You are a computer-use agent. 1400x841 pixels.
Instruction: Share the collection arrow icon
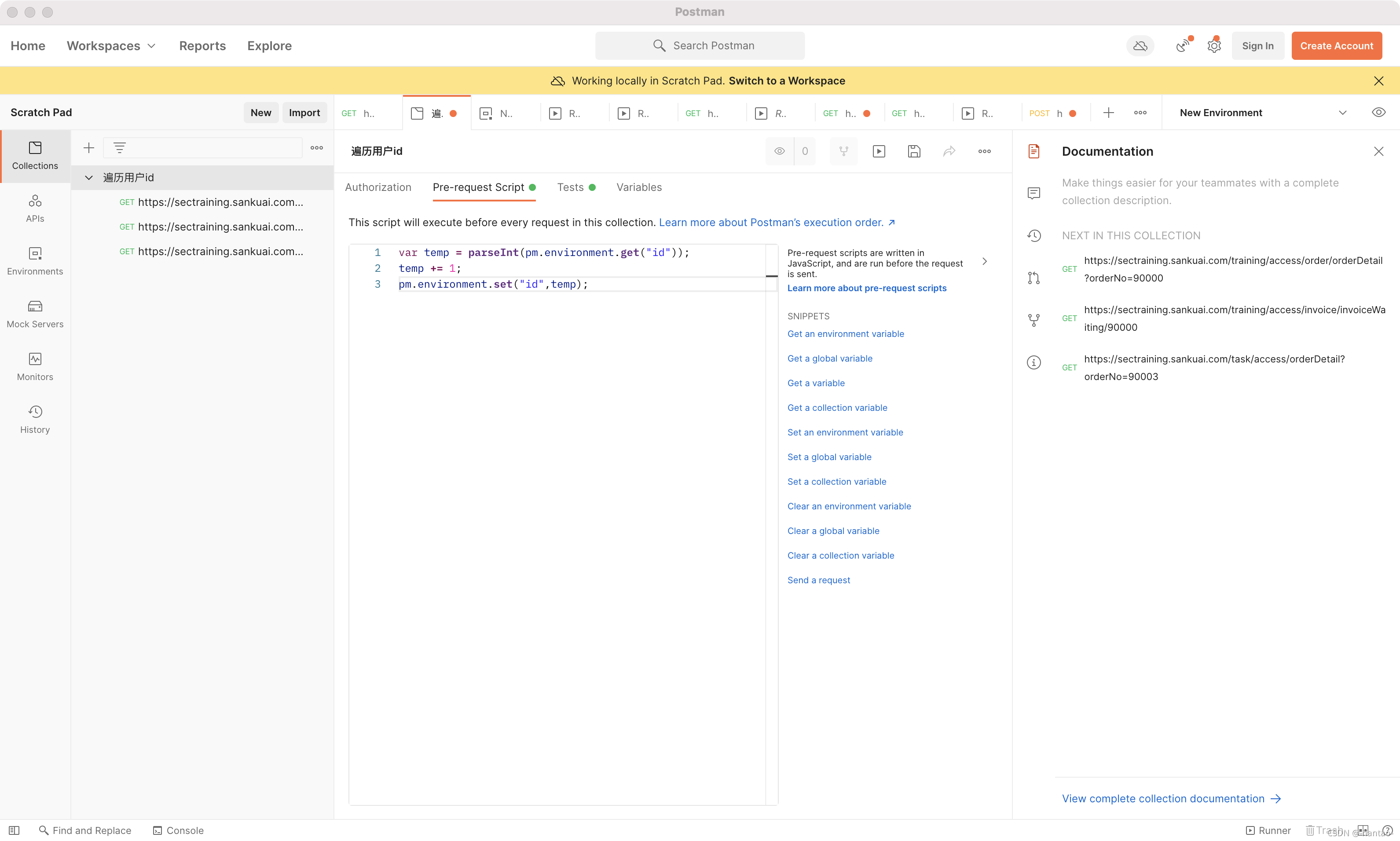pos(949,151)
